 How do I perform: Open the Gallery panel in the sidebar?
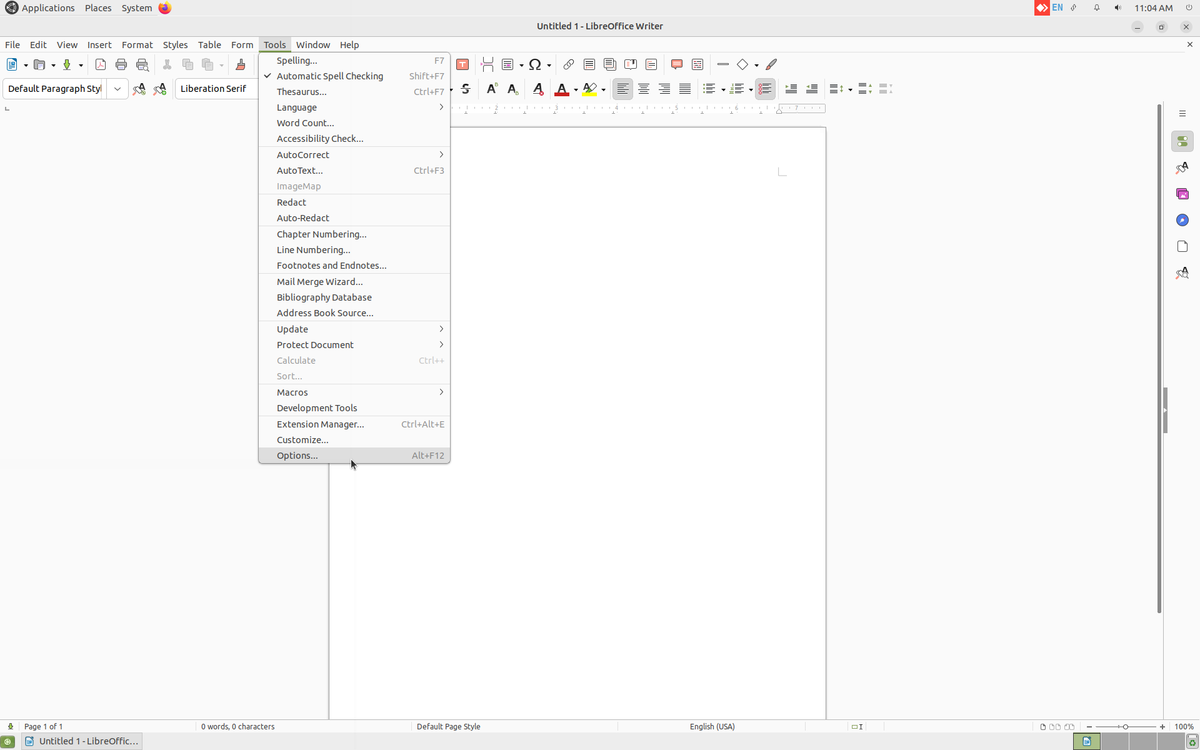[x=1181, y=193]
